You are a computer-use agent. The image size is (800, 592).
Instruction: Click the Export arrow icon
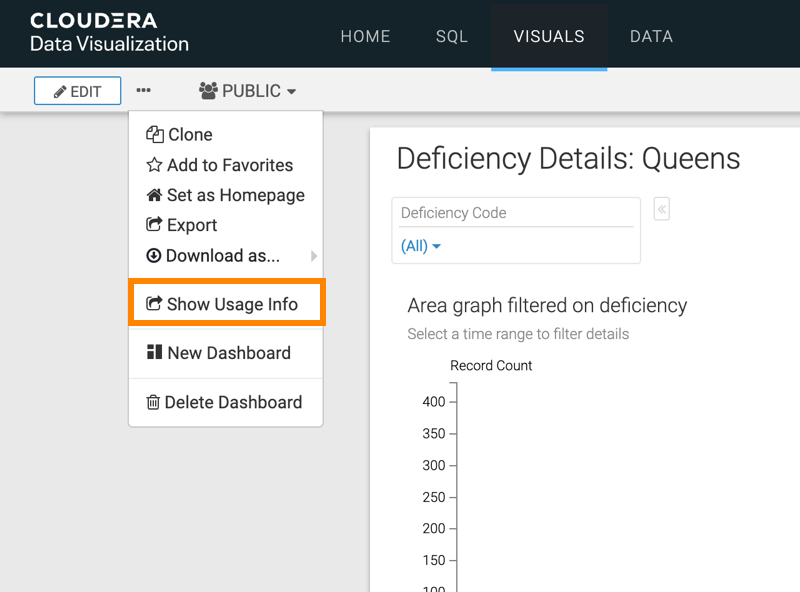(154, 225)
